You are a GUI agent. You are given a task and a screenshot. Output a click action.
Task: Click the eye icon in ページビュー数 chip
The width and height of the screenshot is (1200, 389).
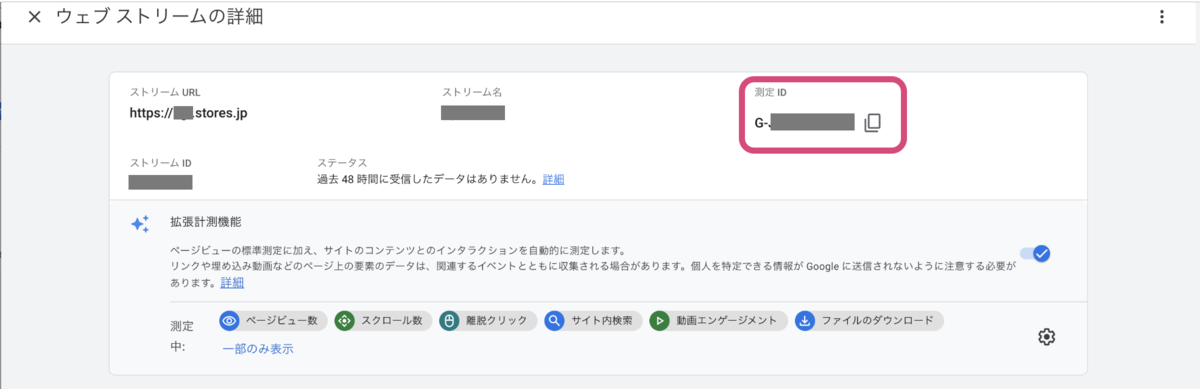230,321
